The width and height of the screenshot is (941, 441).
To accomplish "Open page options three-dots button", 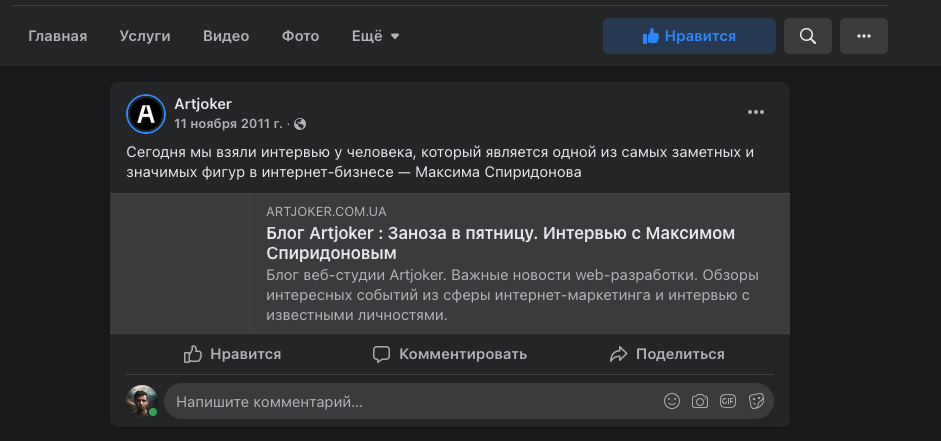I will [864, 36].
